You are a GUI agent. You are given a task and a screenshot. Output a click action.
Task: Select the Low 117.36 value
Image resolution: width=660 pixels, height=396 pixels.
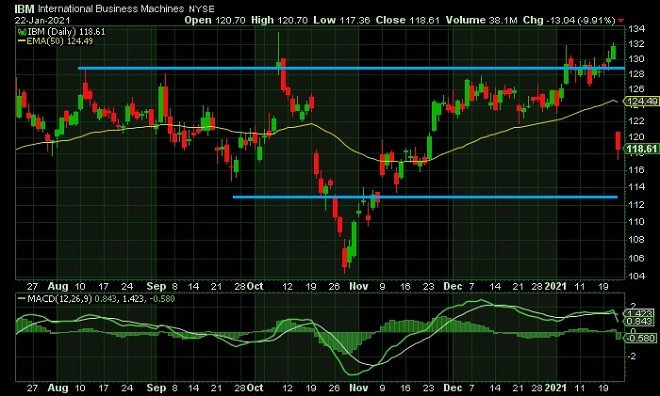[342, 20]
